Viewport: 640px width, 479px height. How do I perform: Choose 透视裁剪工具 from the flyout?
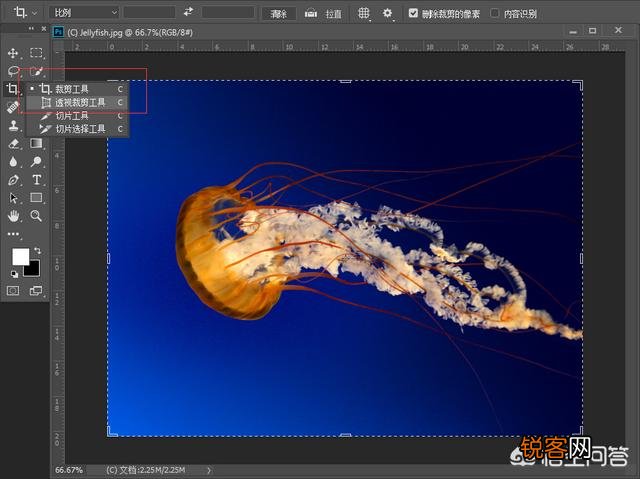point(78,102)
